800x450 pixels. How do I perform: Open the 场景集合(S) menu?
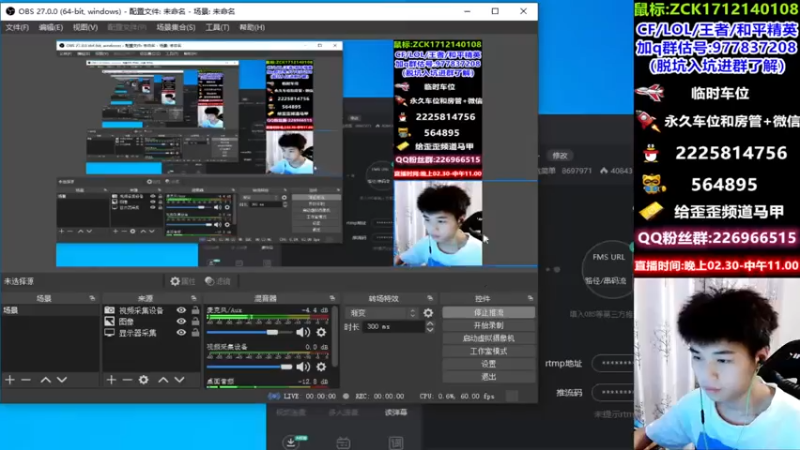pyautogui.click(x=176, y=27)
